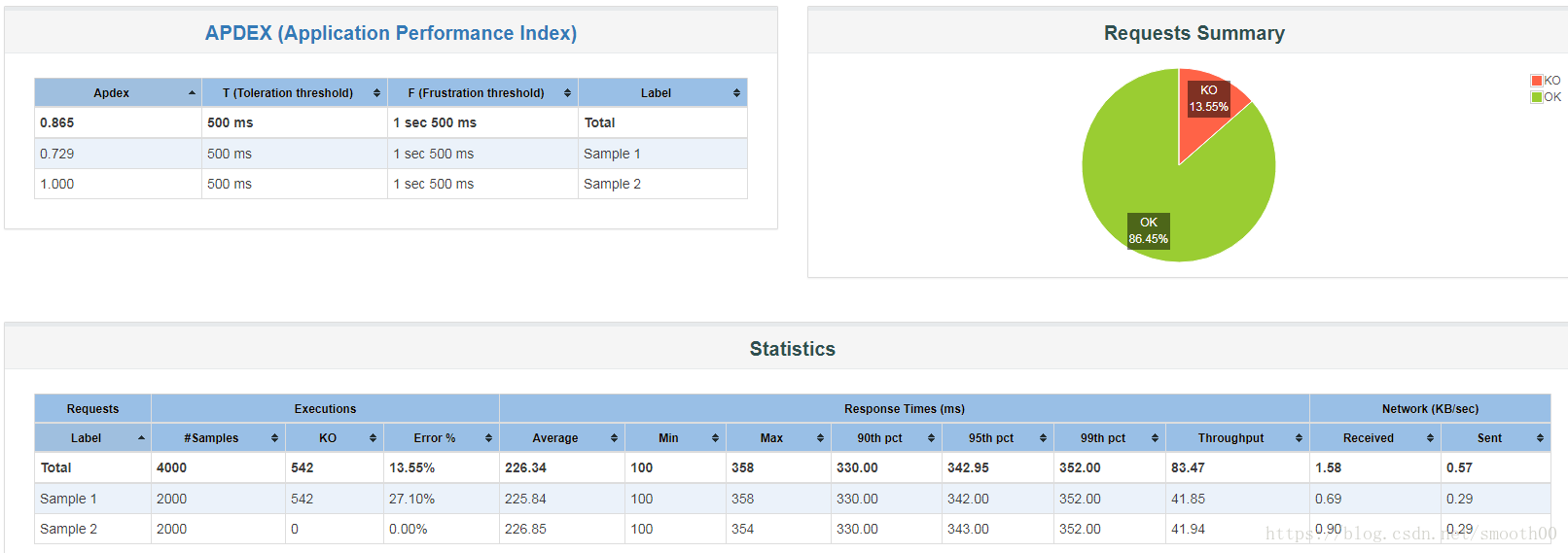Click sort arrows on Average header
Screen dimensions: 1568x553
614,438
